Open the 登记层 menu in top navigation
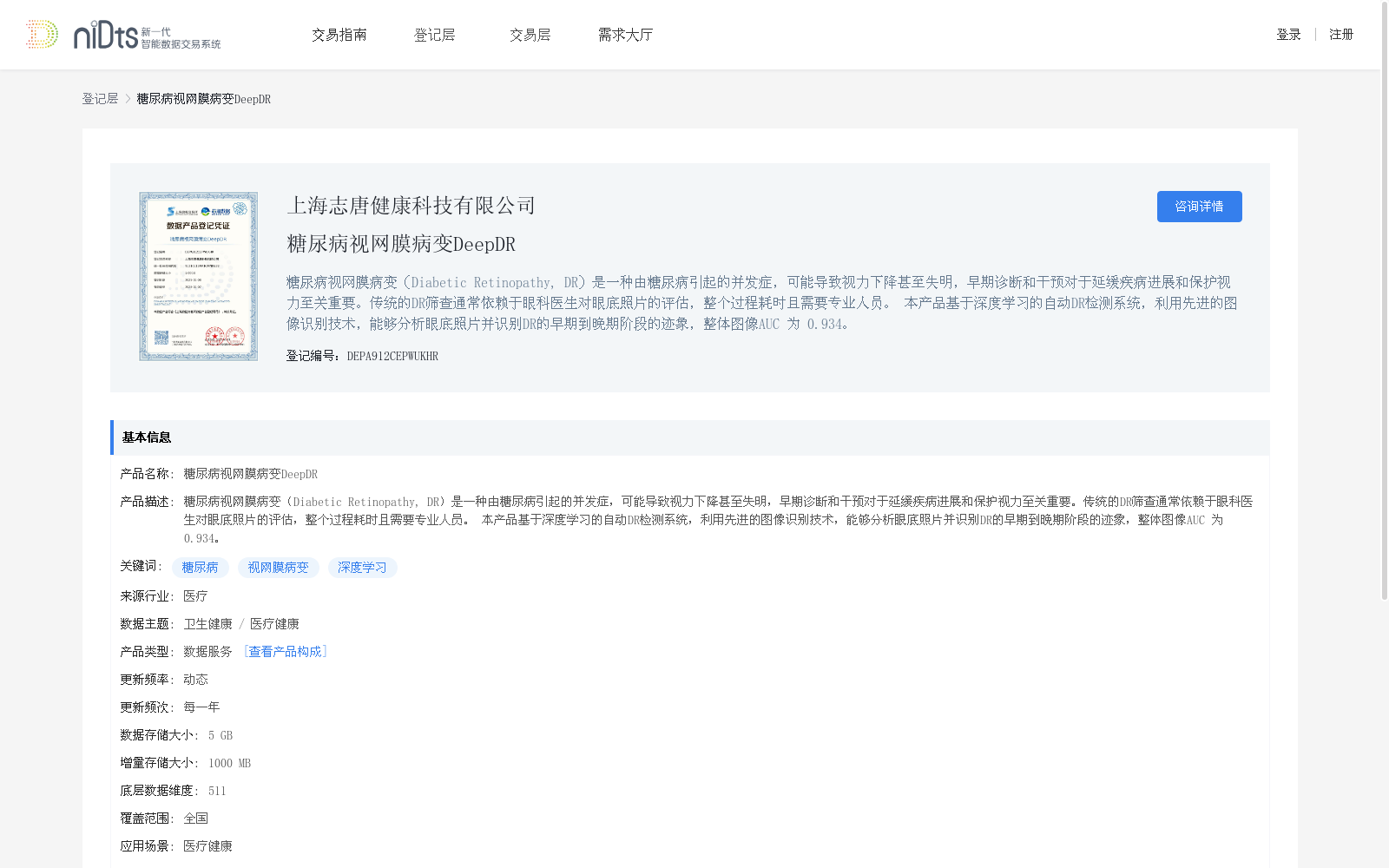The image size is (1389, 868). pos(435,35)
